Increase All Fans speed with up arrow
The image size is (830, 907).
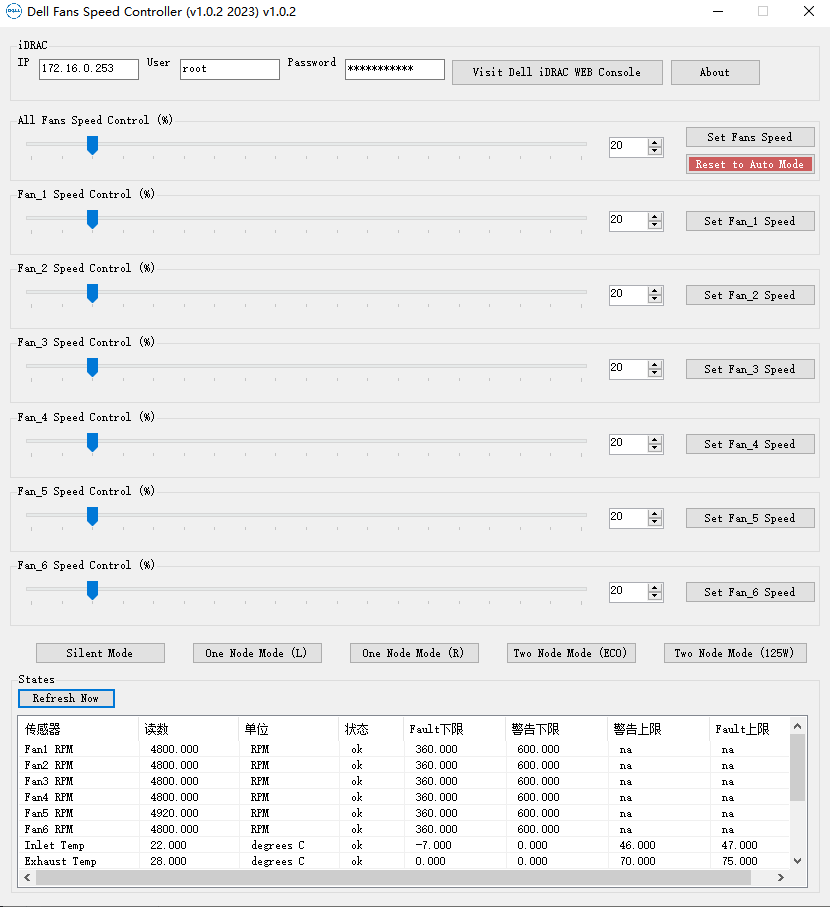pyautogui.click(x=655, y=142)
